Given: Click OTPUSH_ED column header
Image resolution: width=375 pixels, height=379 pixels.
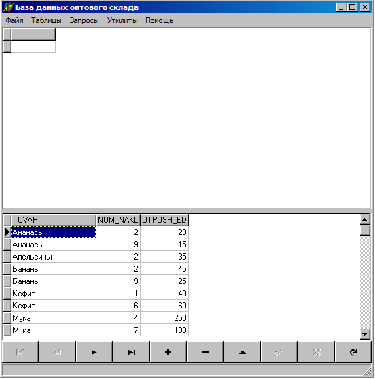Looking at the screenshot, I should point(165,220).
